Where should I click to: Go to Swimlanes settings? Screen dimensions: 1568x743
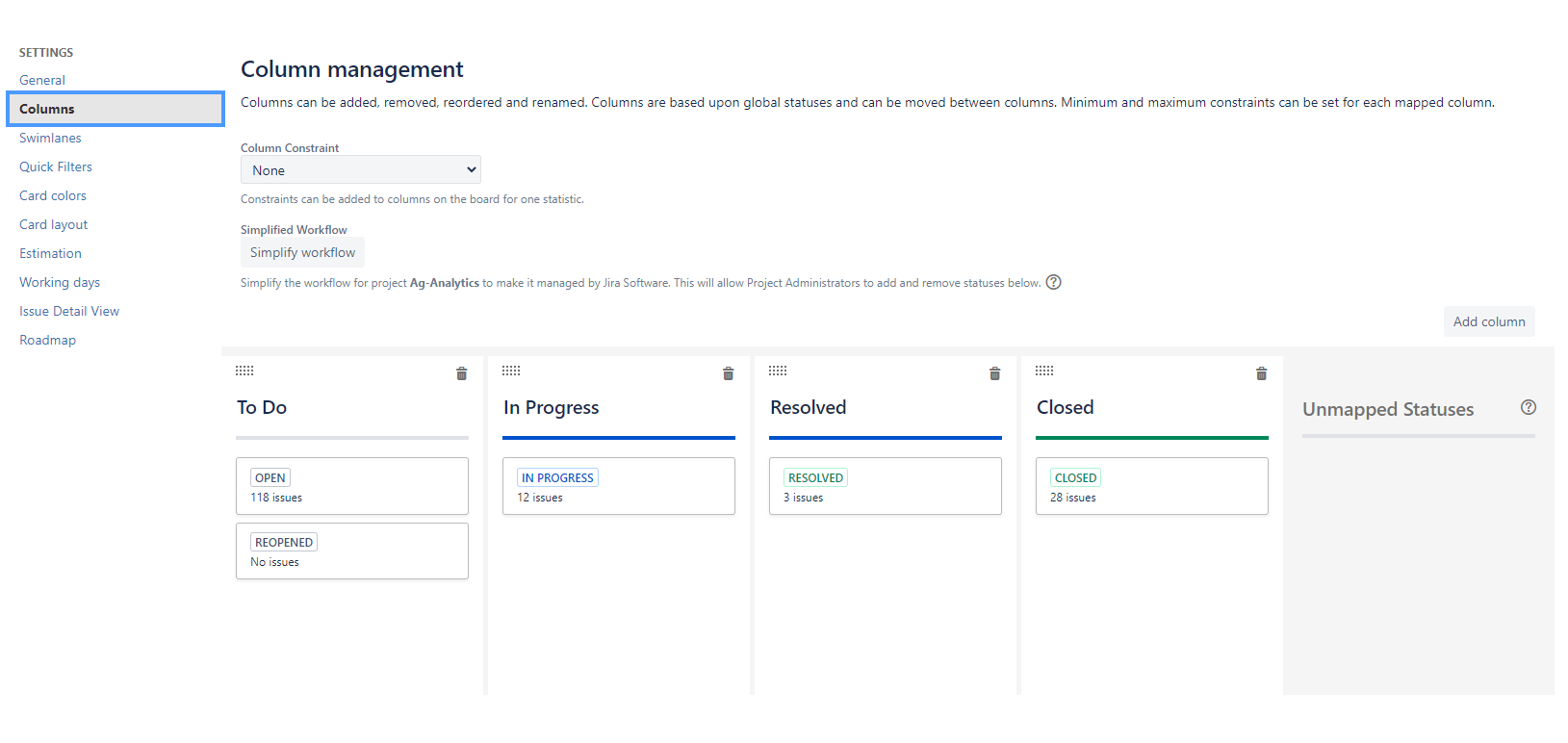[x=50, y=138]
